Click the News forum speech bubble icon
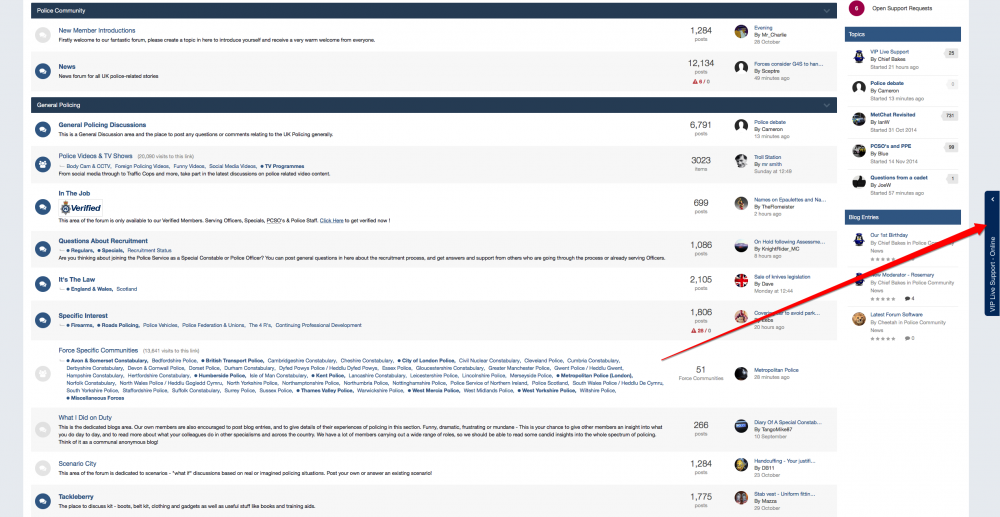The height and width of the screenshot is (517, 1000). tap(43, 71)
